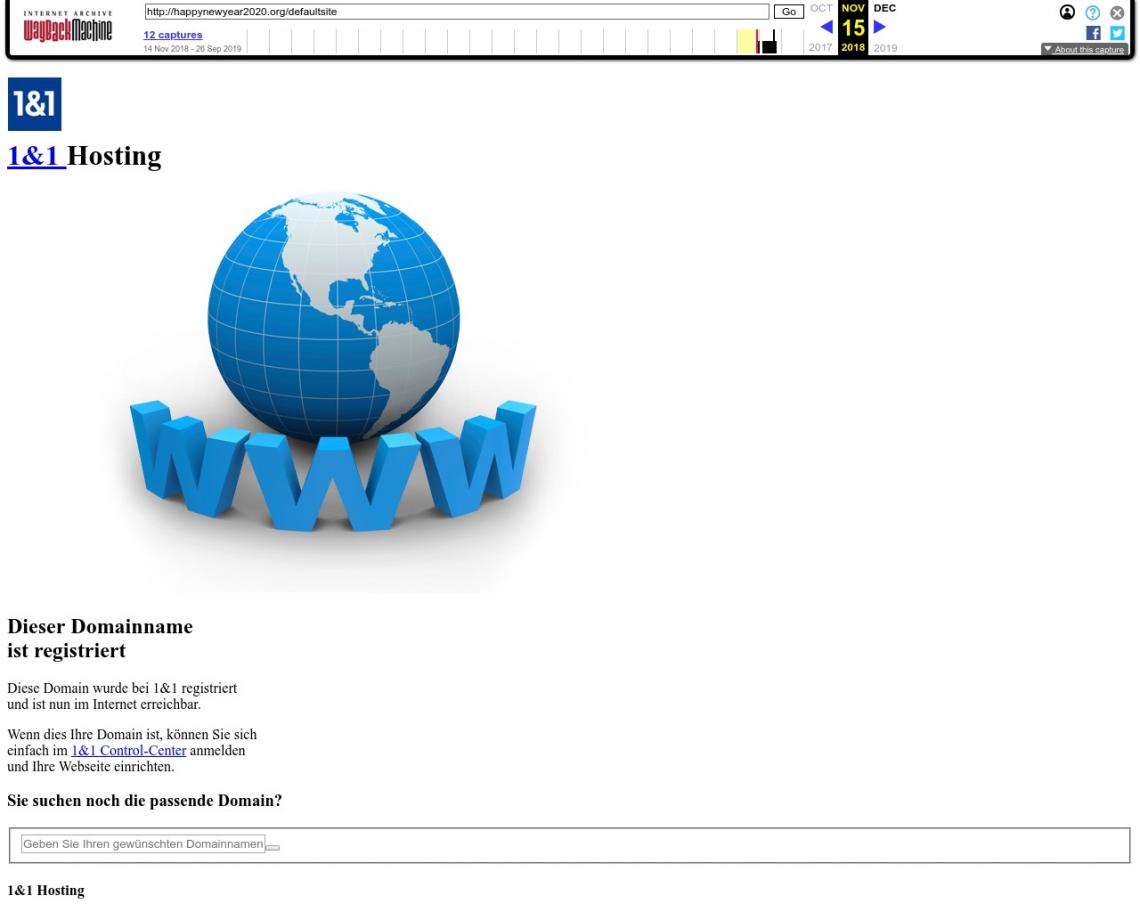Click the 1&1 logo image

tap(34, 104)
